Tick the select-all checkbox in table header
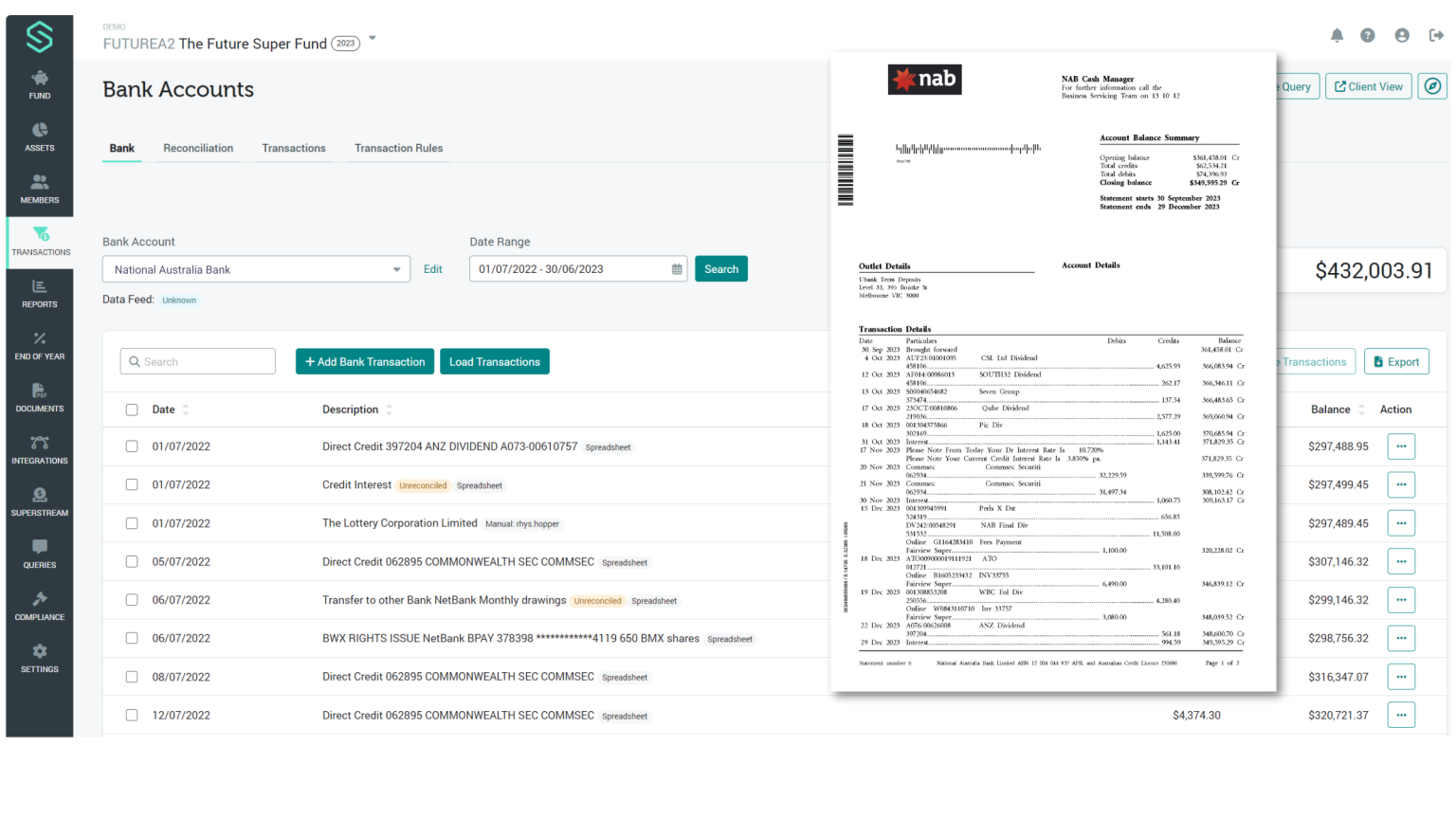 tap(132, 409)
